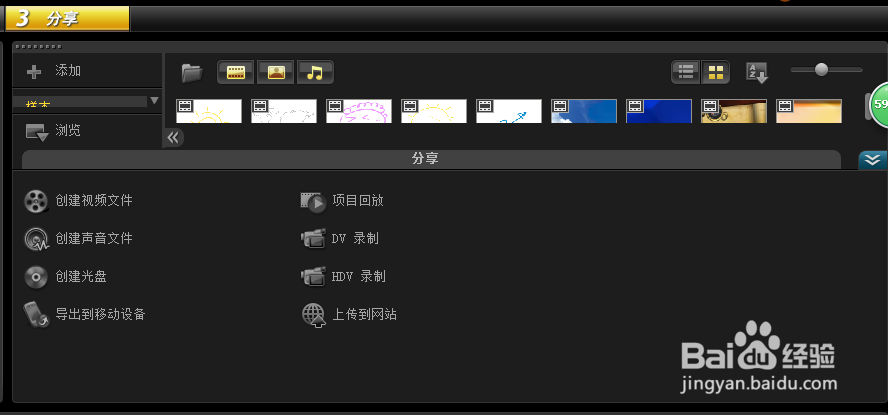Choose DV 录制 option
The image size is (888, 415).
pos(355,238)
